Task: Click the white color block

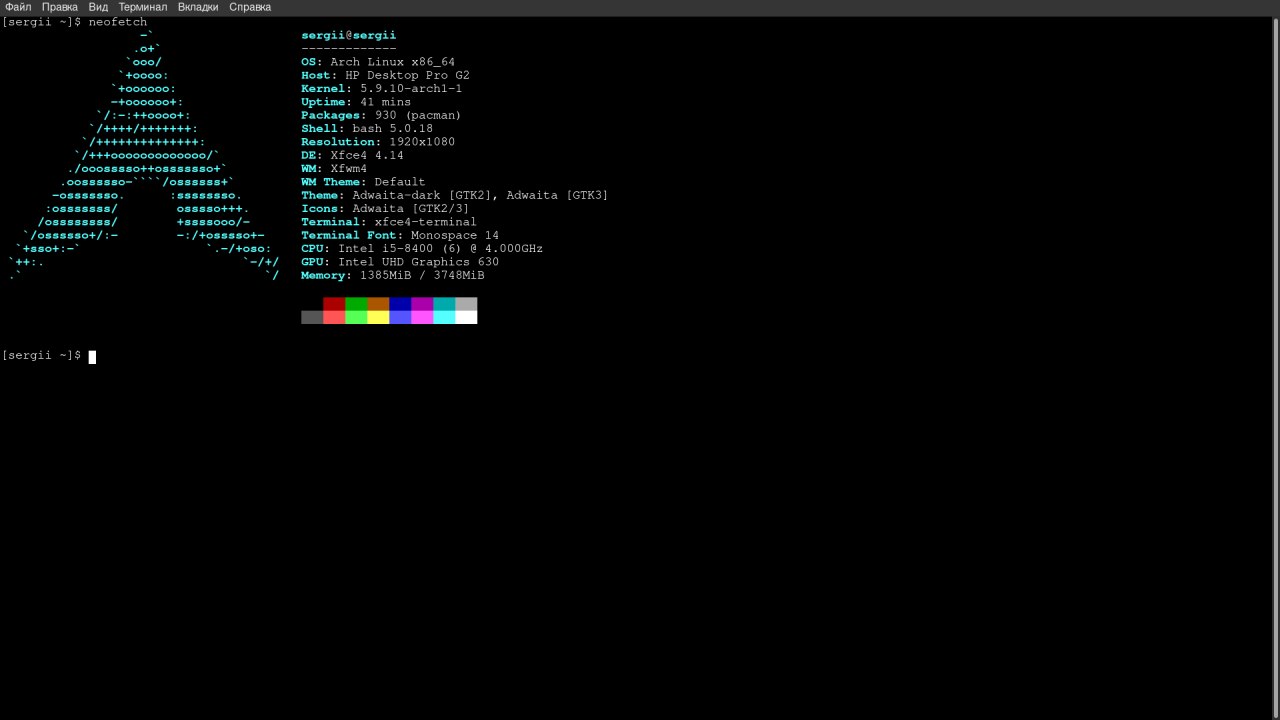Action: 466,317
